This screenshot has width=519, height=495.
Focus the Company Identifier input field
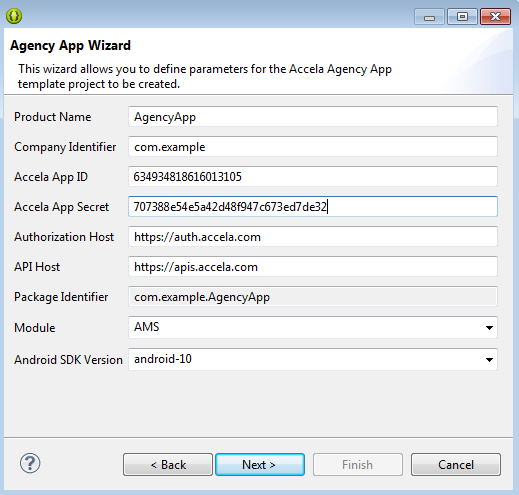click(313, 147)
